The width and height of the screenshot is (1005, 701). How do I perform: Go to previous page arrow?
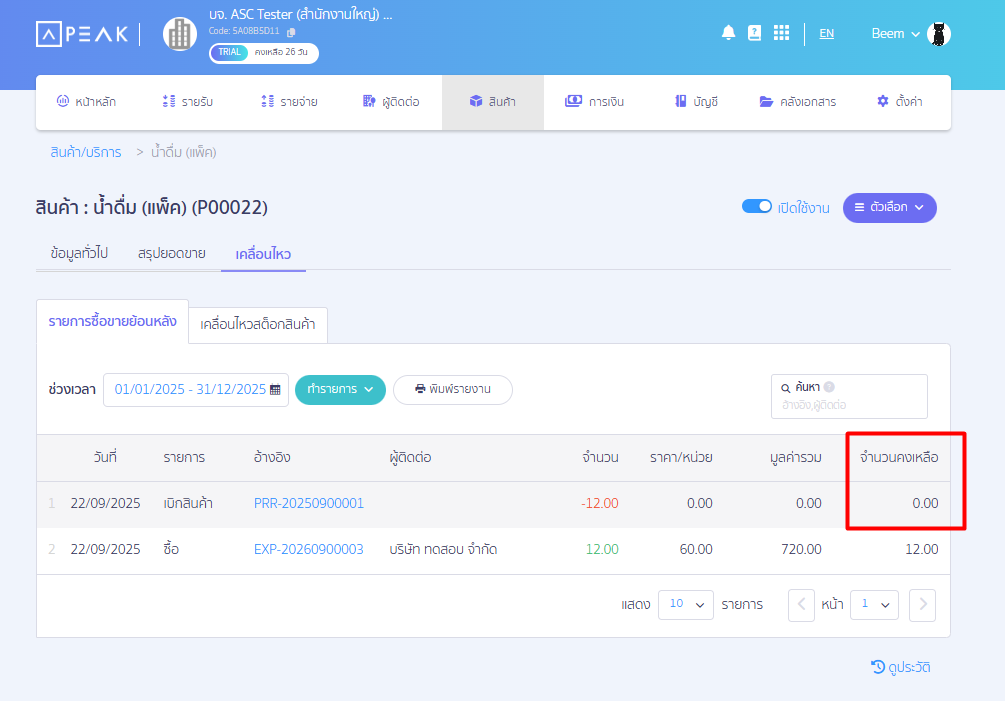point(801,605)
